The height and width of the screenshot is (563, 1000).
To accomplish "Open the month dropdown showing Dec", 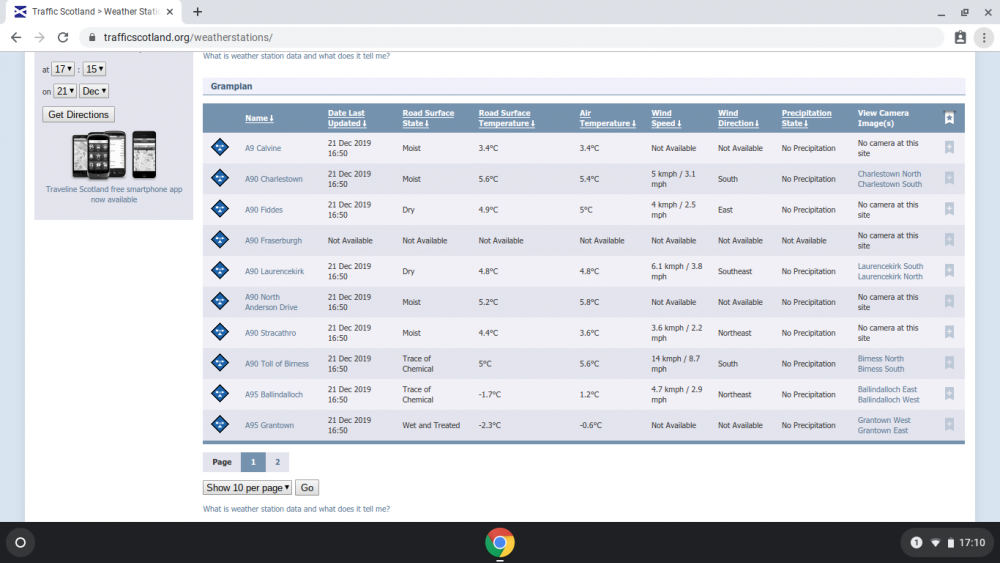I will coord(94,91).
